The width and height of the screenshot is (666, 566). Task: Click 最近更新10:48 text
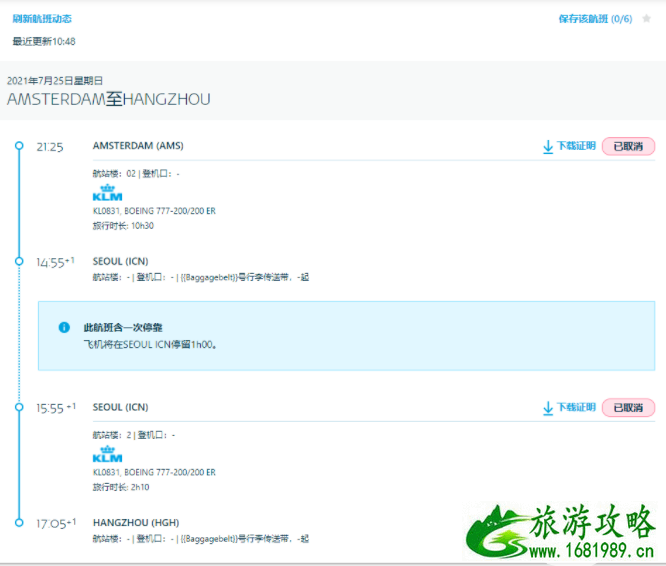tap(44, 41)
